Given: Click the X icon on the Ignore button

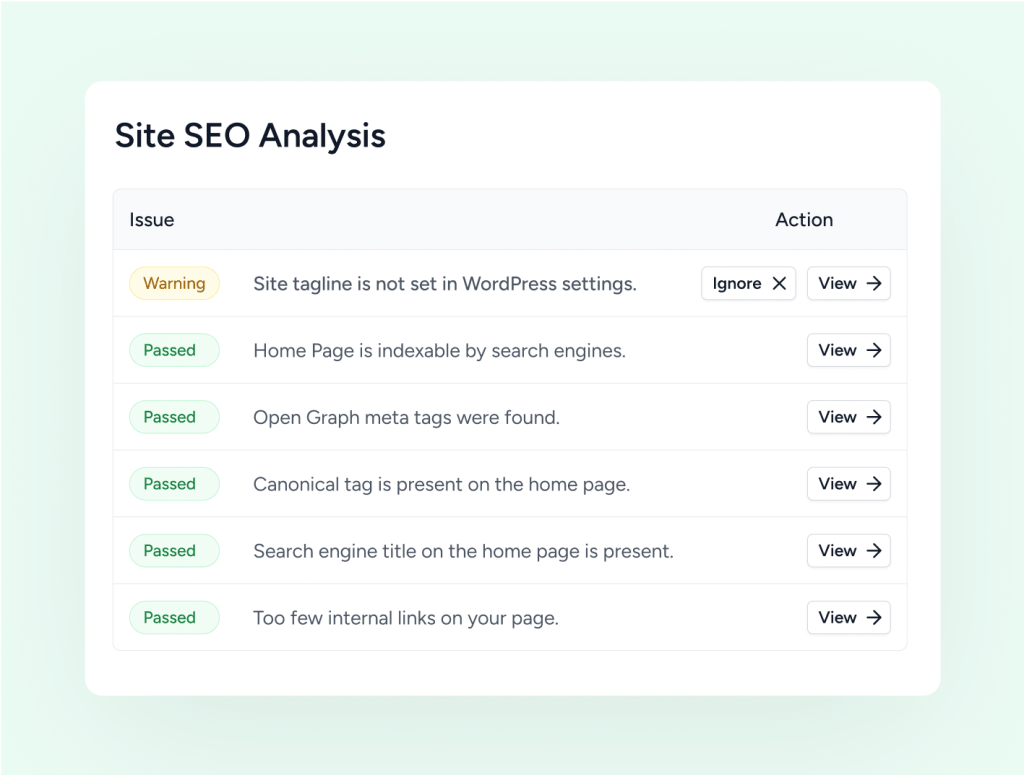Looking at the screenshot, I should (779, 283).
